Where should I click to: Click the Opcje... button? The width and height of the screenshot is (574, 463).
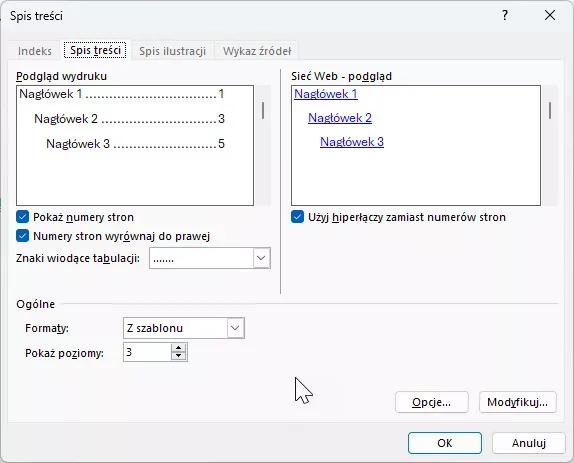[432, 402]
